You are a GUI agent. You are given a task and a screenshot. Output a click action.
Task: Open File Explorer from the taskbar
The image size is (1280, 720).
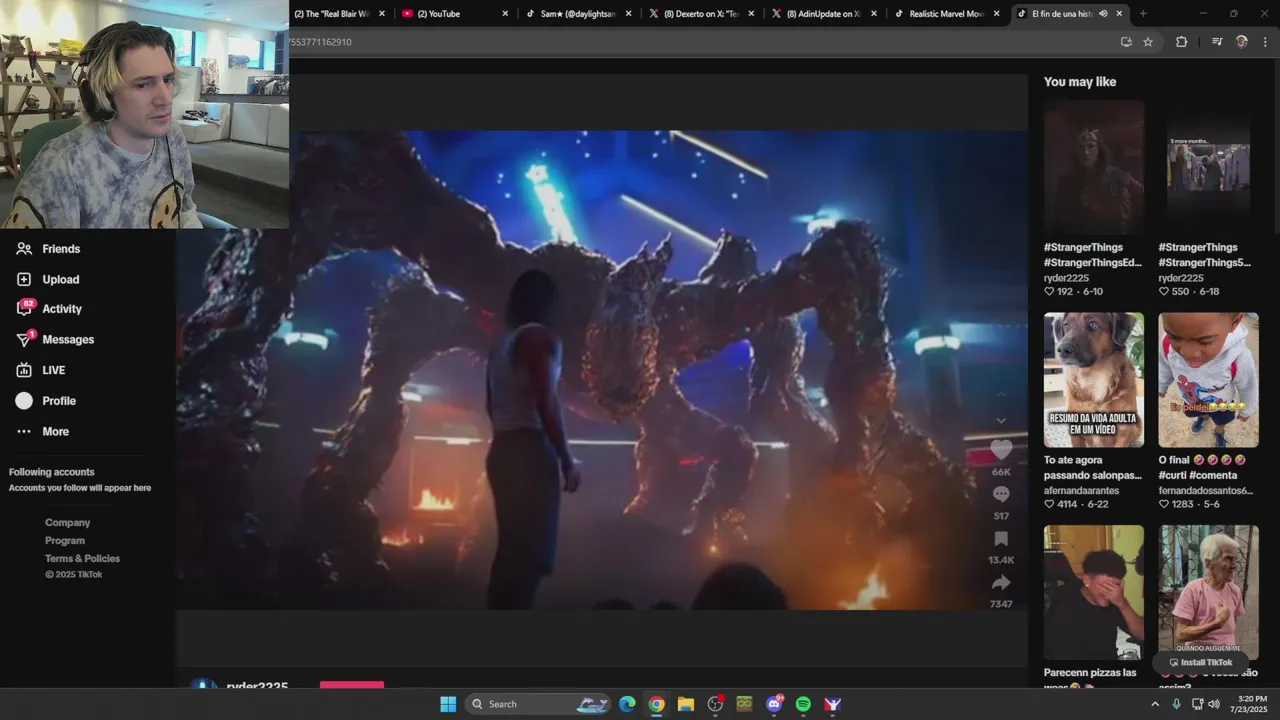click(685, 704)
